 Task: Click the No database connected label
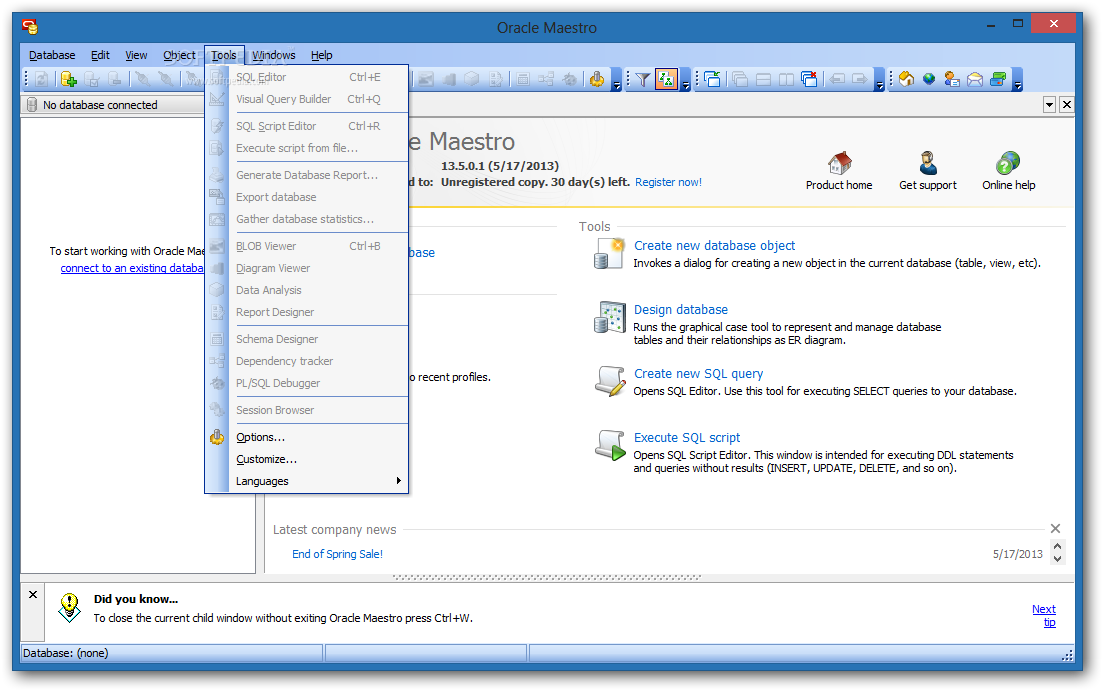pyautogui.click(x=100, y=105)
